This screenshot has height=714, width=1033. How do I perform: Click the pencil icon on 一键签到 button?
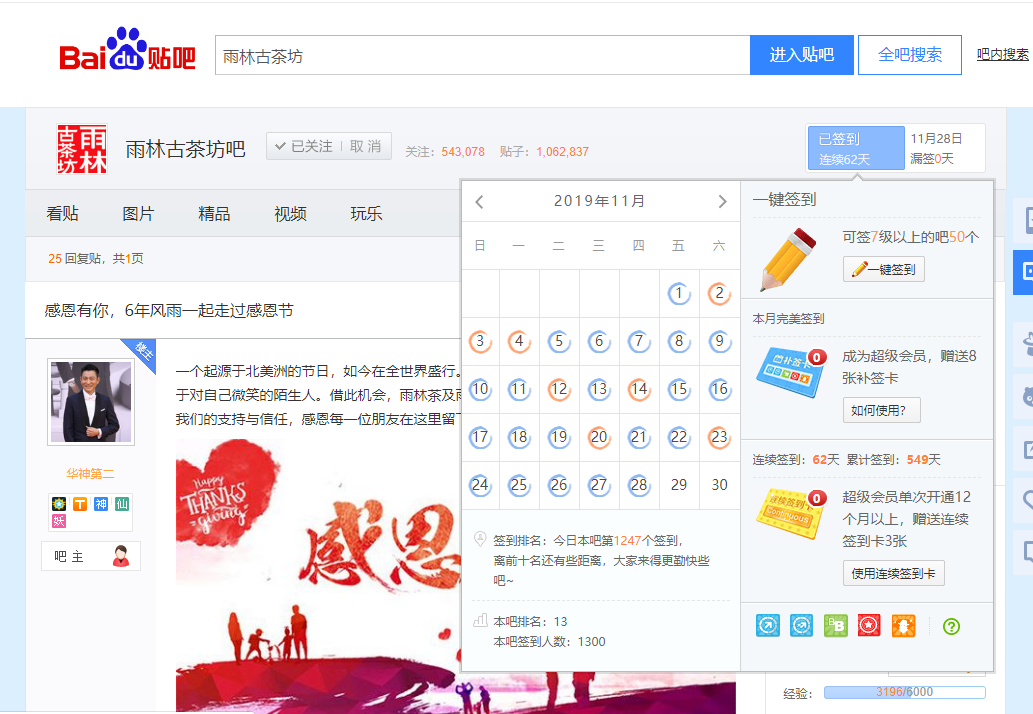[859, 269]
